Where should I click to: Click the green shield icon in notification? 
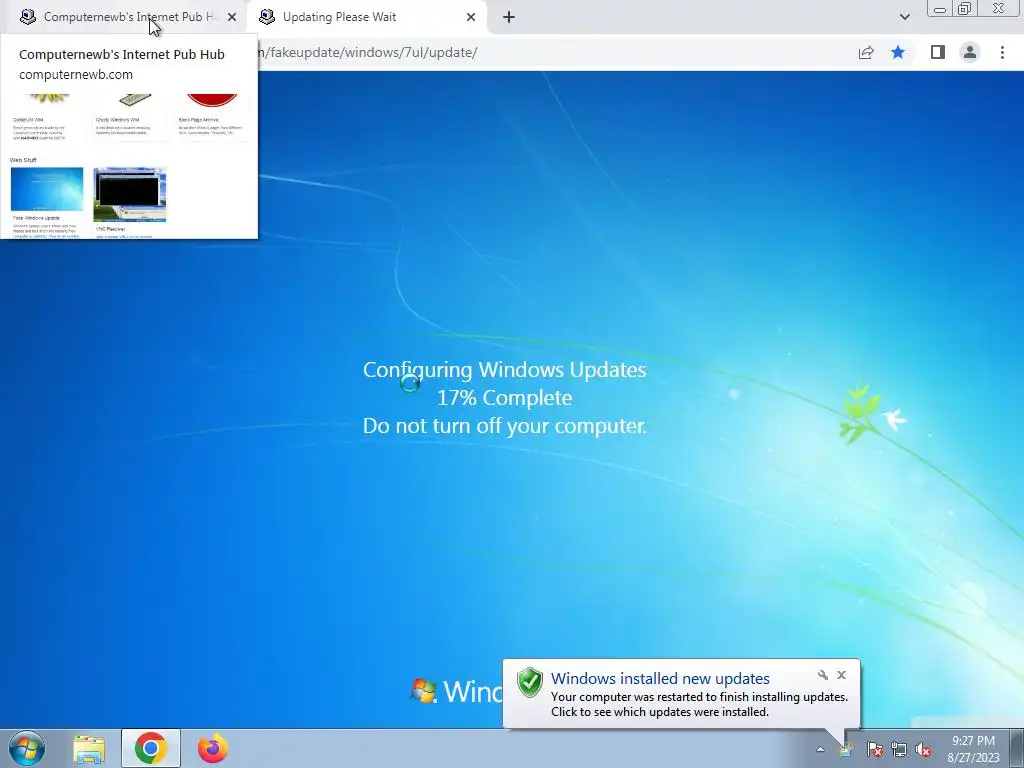pos(530,682)
